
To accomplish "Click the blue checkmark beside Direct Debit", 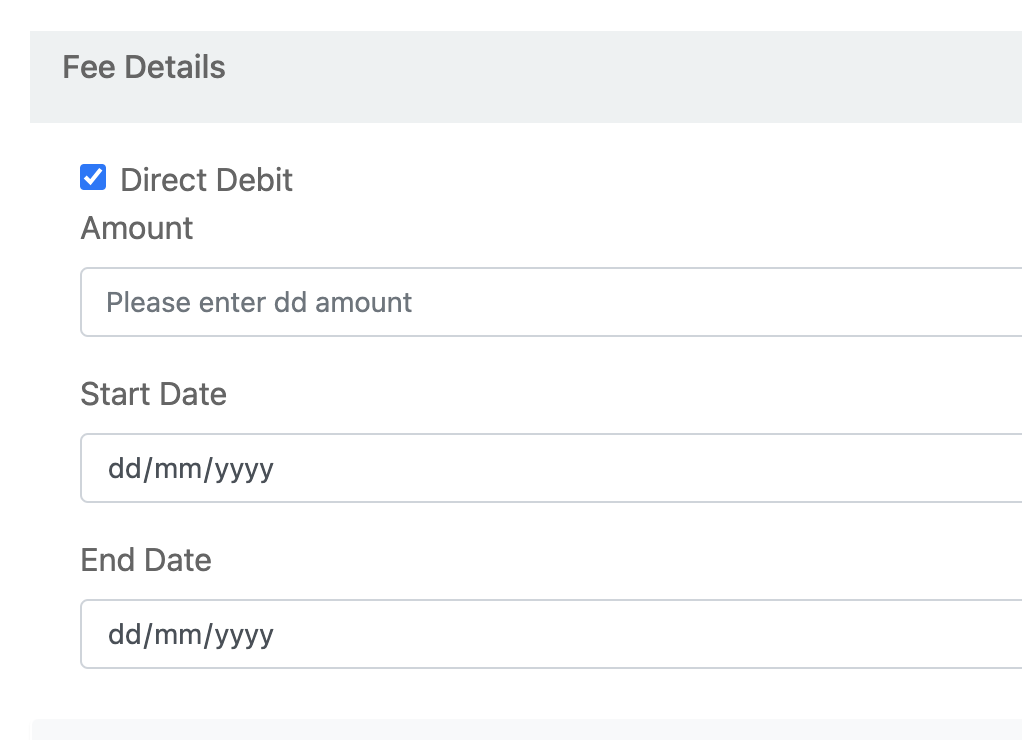I will click(x=93, y=177).
